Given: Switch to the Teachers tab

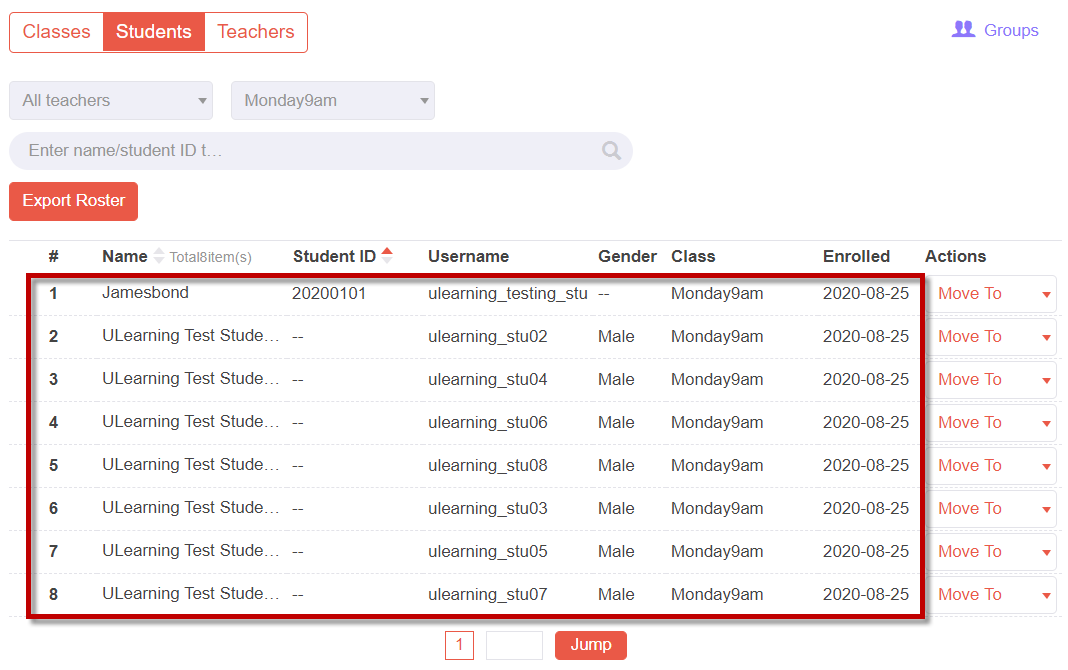Looking at the screenshot, I should point(255,32).
